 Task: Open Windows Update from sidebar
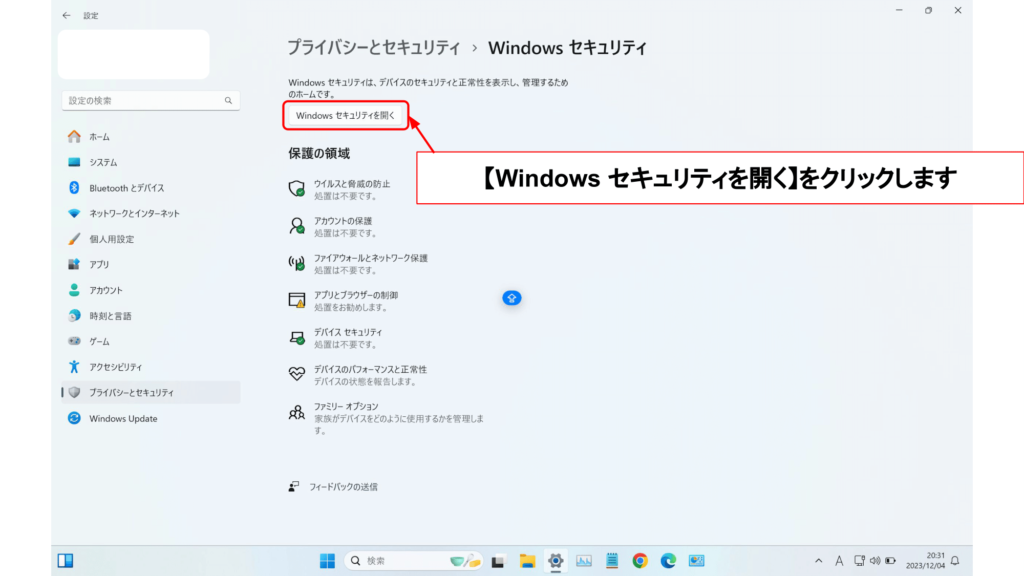click(123, 419)
